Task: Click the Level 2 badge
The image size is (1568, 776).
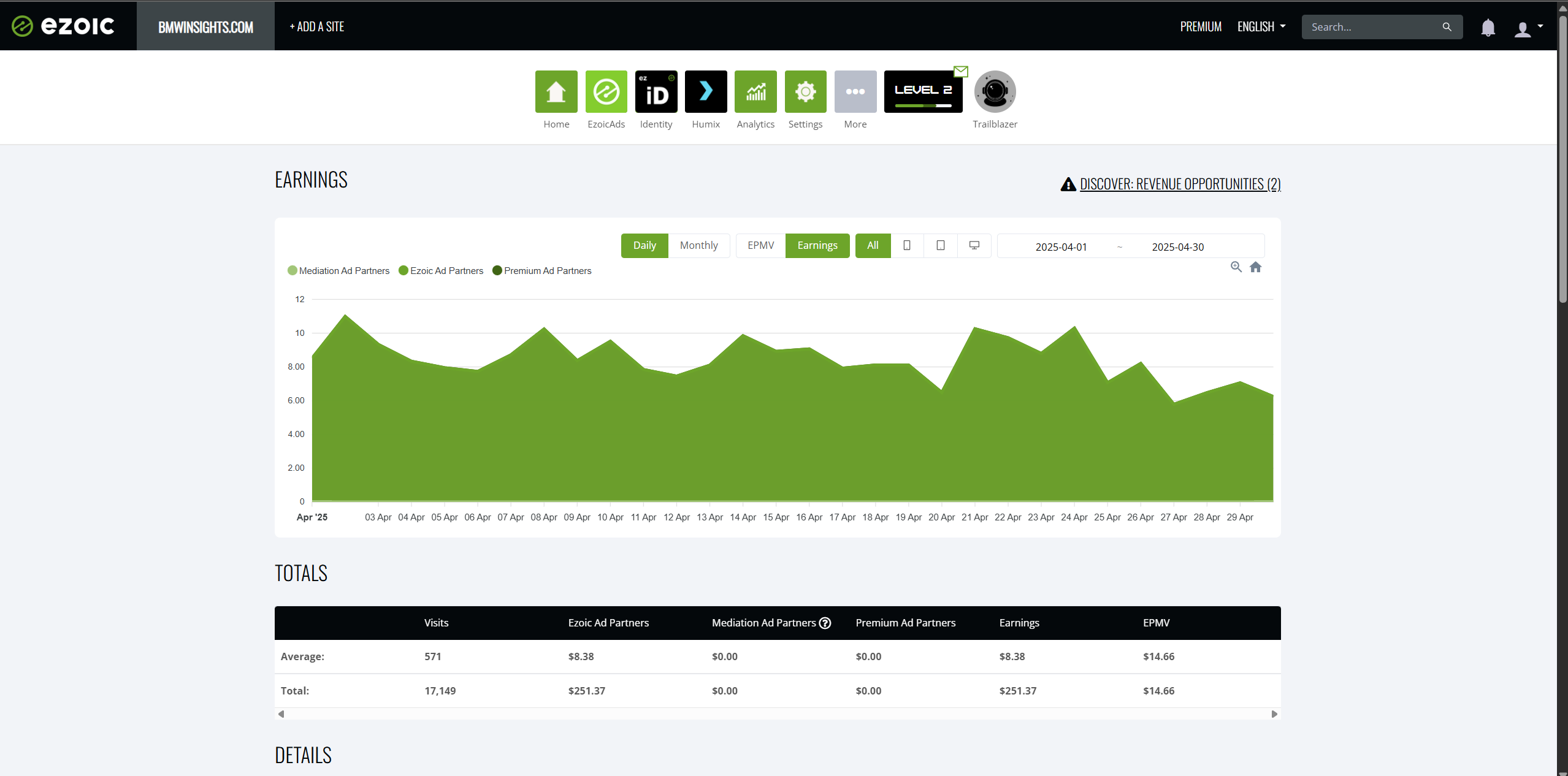Action: [x=923, y=92]
